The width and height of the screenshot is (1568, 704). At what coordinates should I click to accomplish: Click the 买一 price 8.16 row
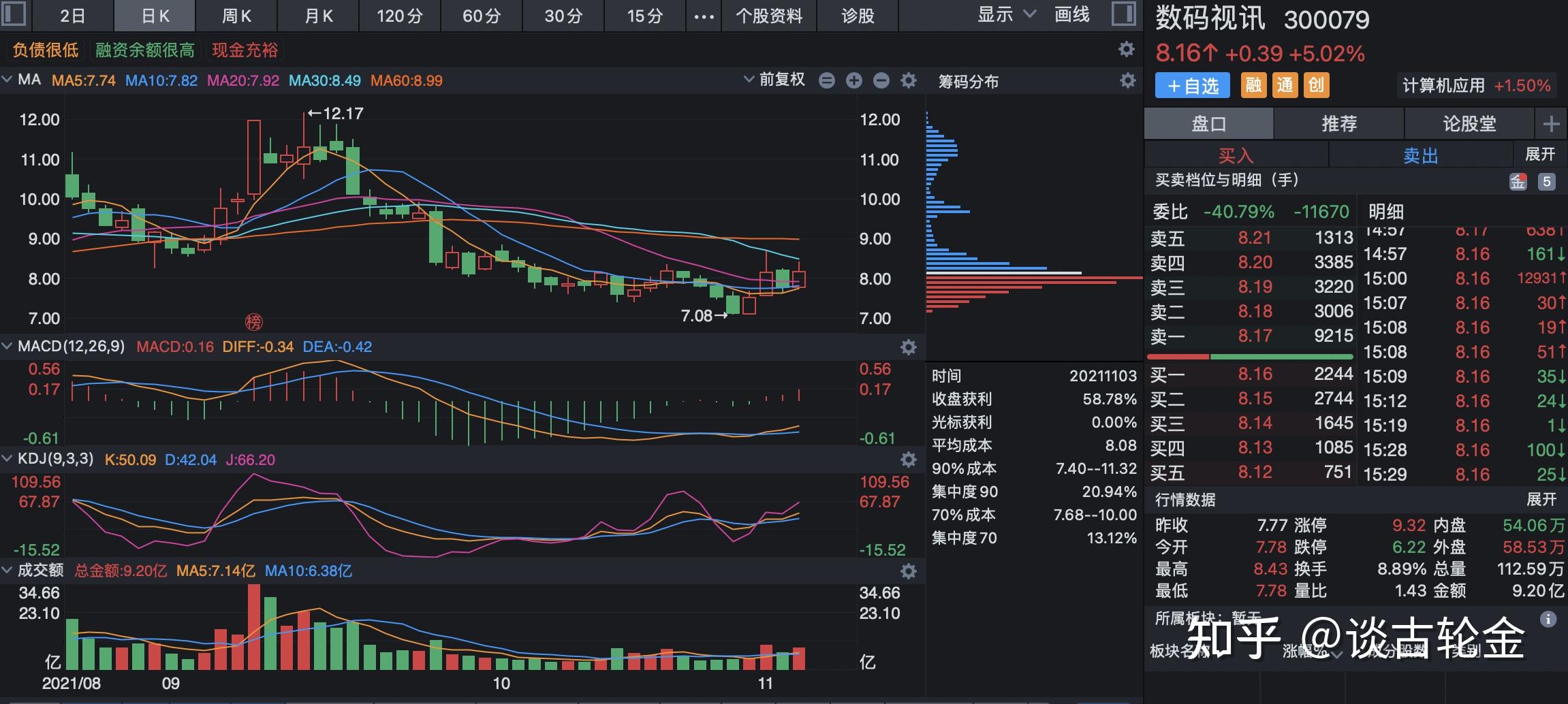click(x=1251, y=374)
